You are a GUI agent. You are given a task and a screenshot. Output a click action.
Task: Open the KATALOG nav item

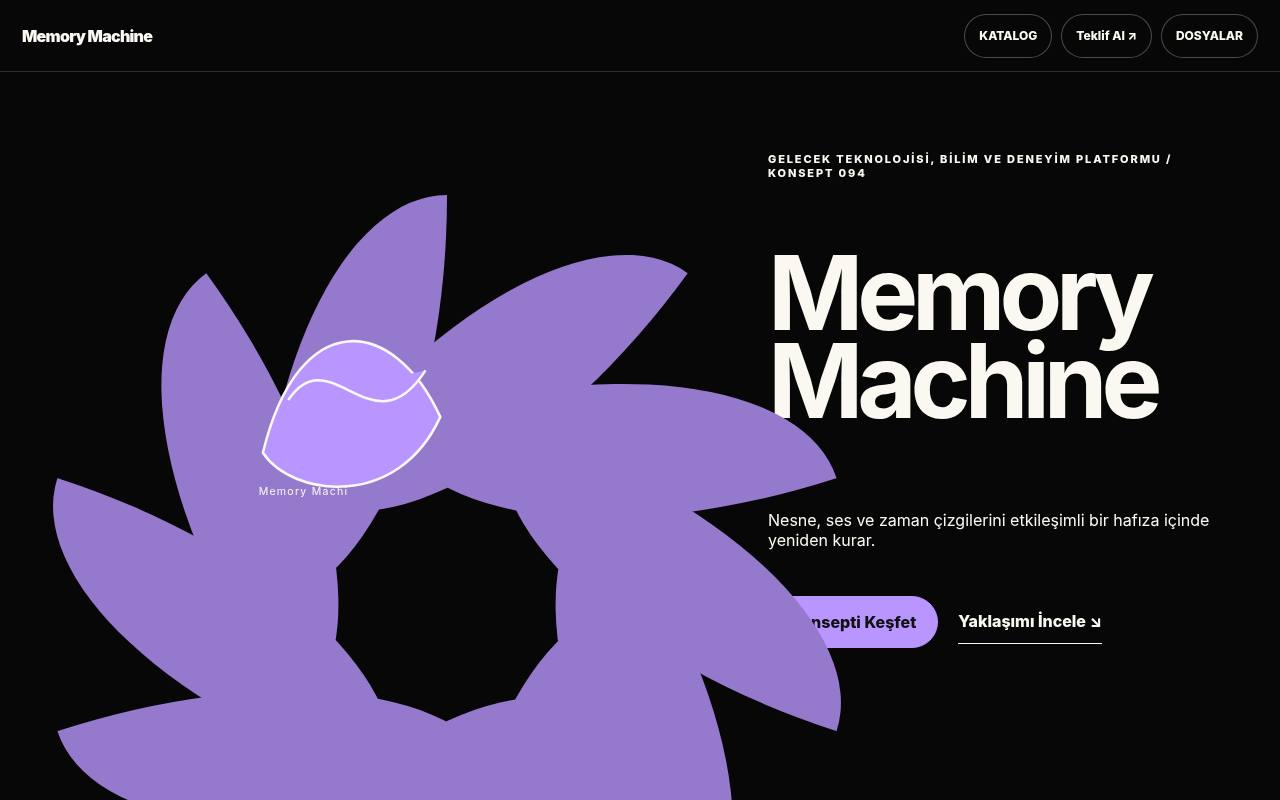[x=1007, y=36]
